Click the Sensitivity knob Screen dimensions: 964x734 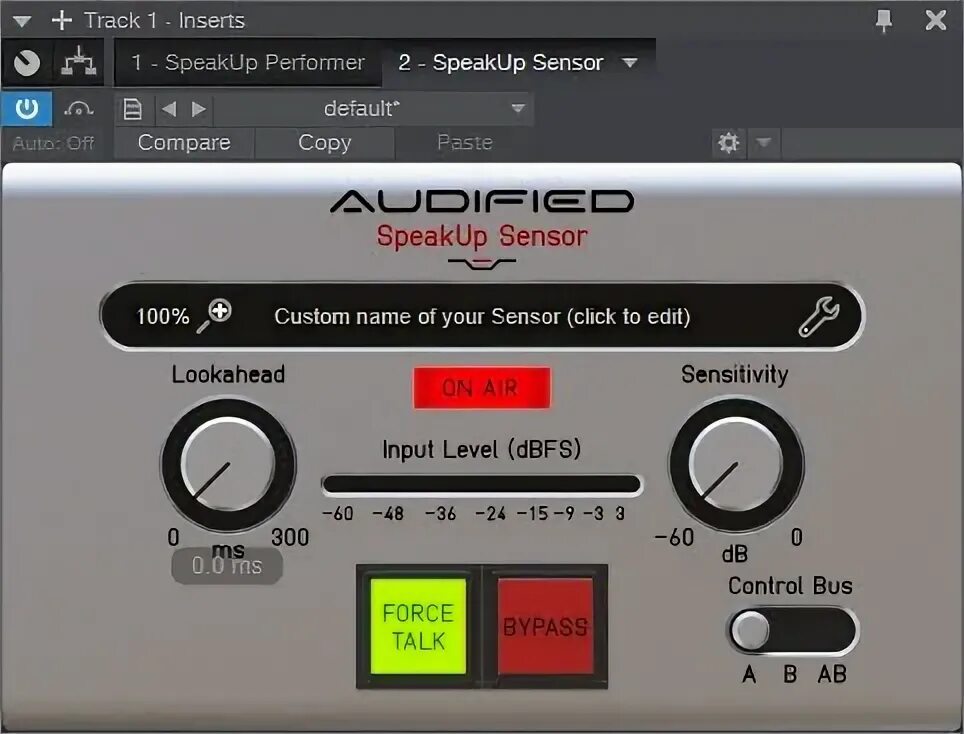click(x=735, y=464)
